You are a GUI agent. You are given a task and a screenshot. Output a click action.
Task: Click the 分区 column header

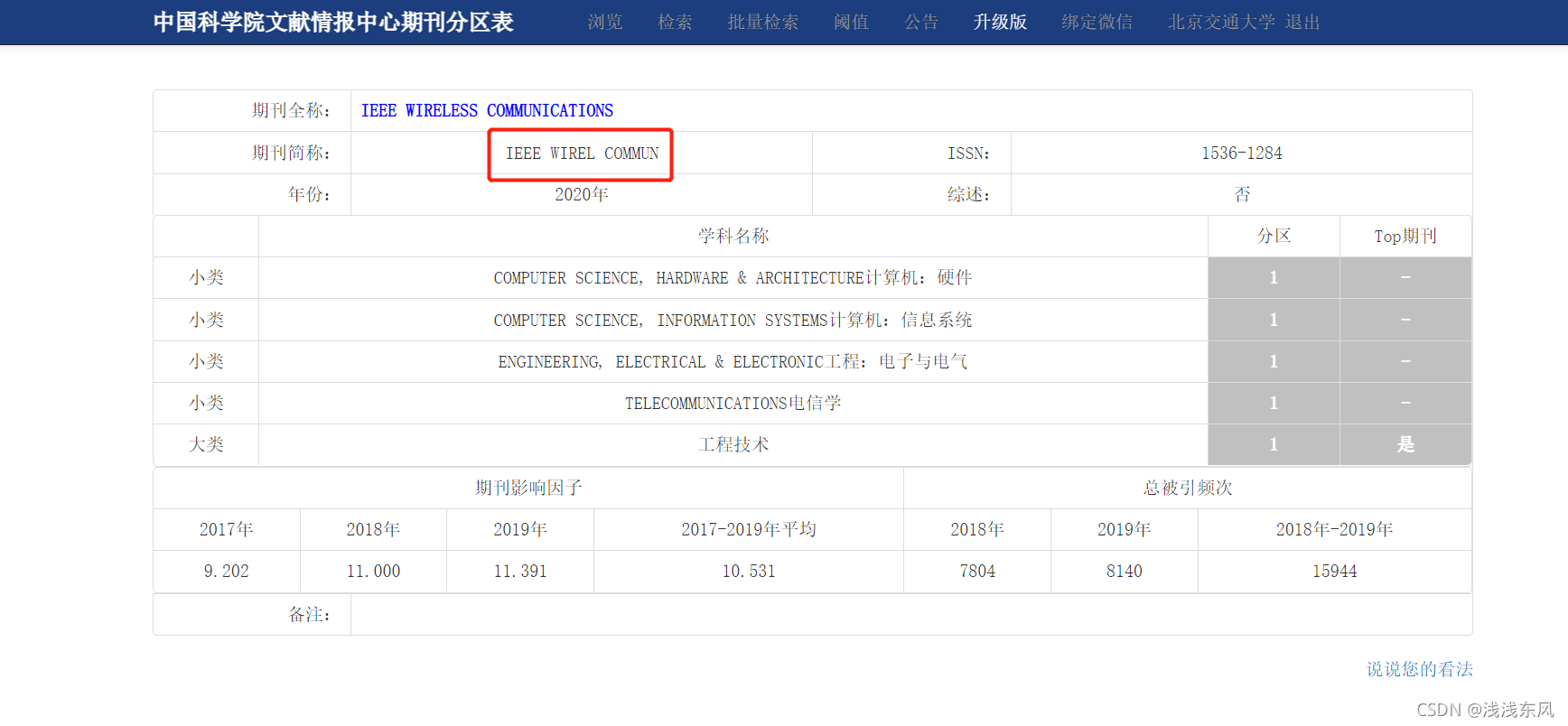(x=1274, y=236)
